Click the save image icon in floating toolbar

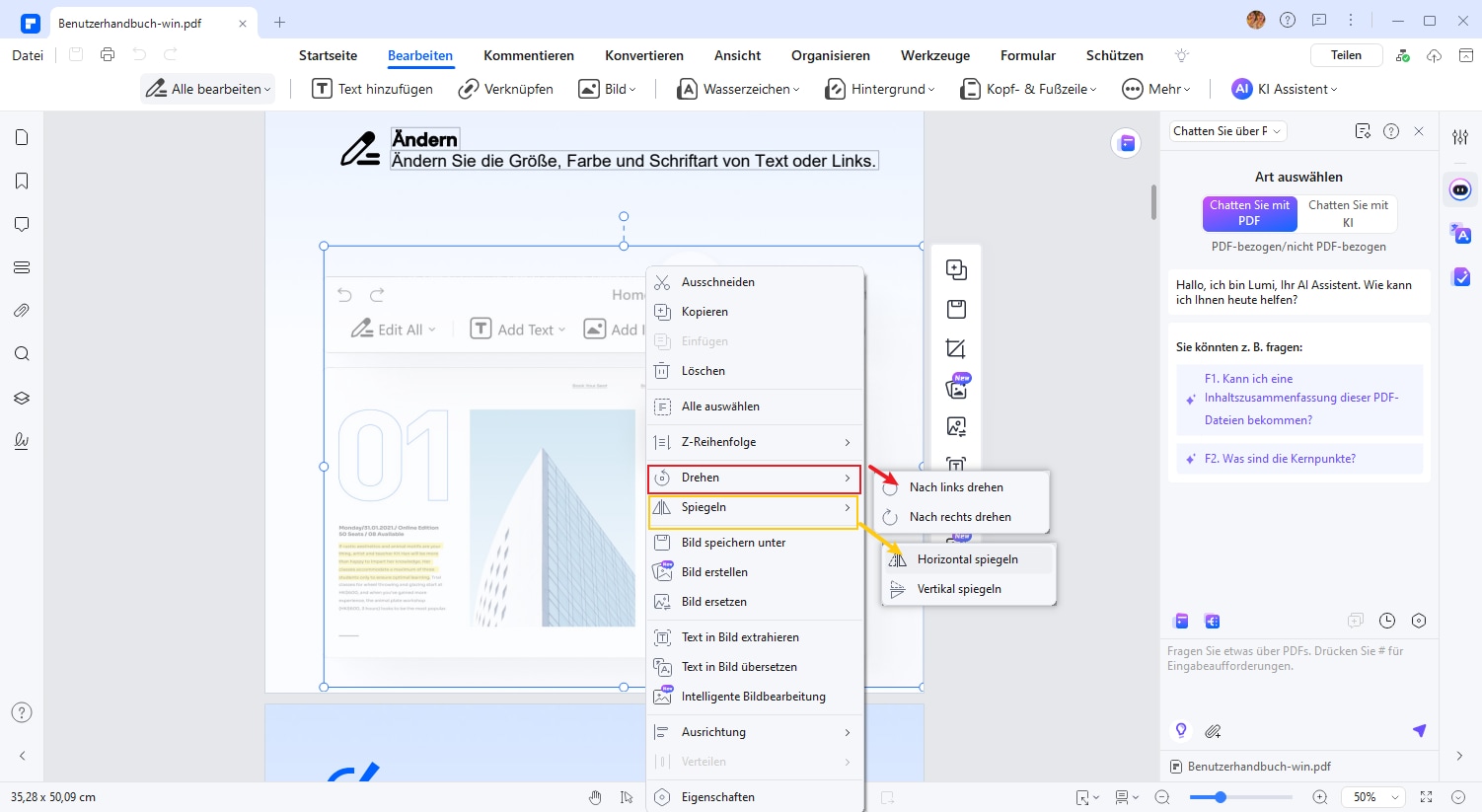coord(956,309)
